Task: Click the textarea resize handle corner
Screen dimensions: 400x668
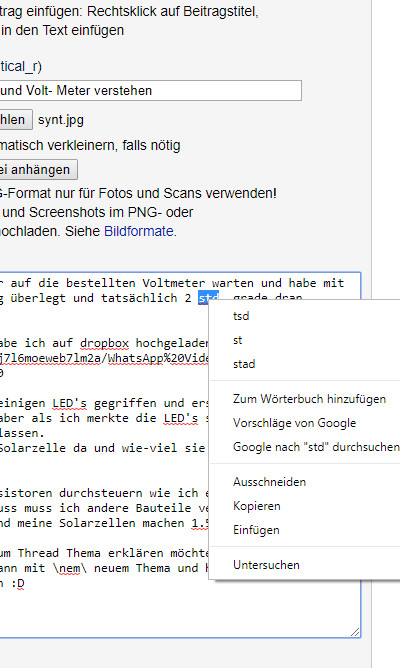Action: tap(355, 632)
